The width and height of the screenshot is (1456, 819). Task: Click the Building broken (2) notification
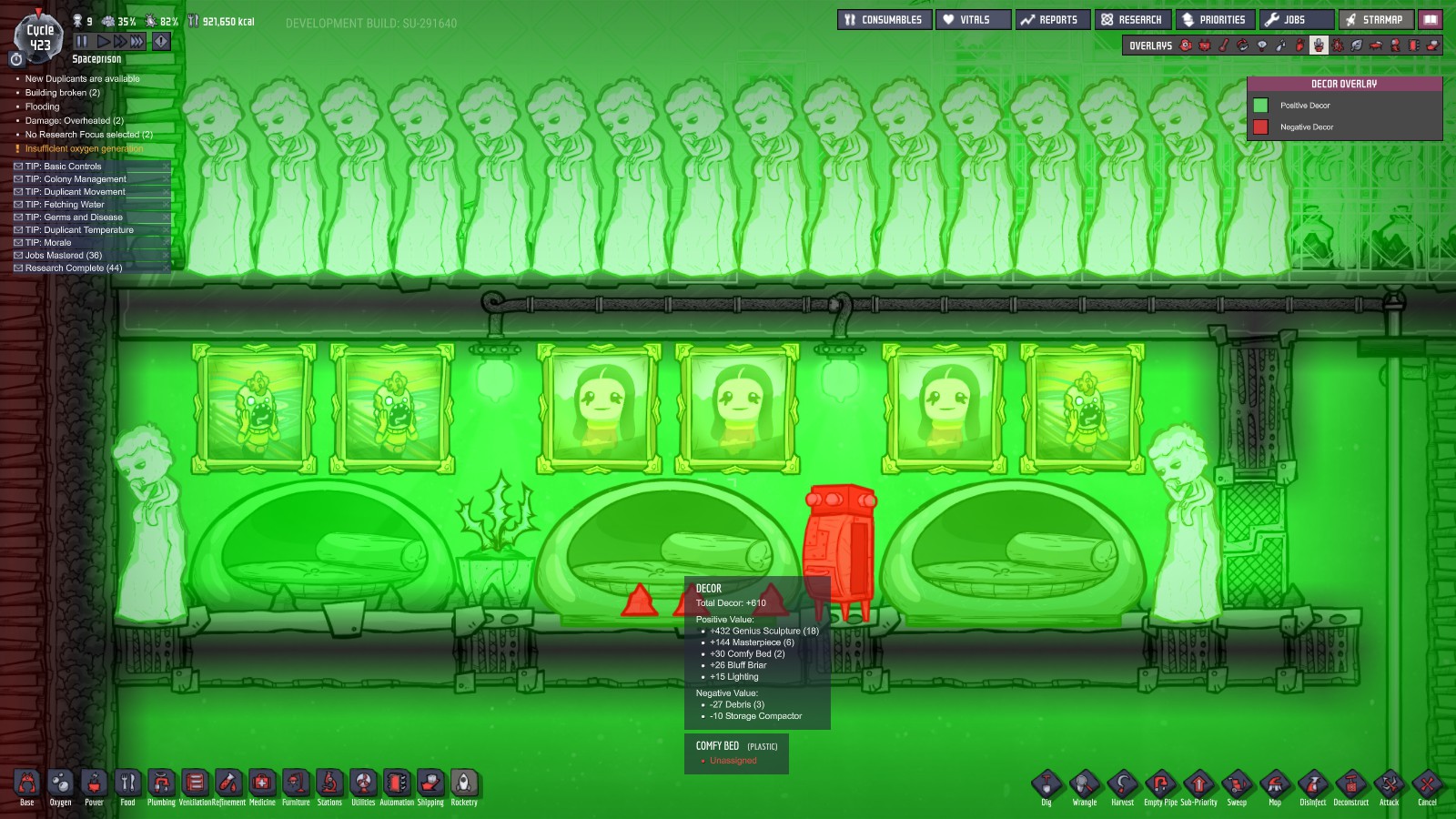[x=63, y=93]
